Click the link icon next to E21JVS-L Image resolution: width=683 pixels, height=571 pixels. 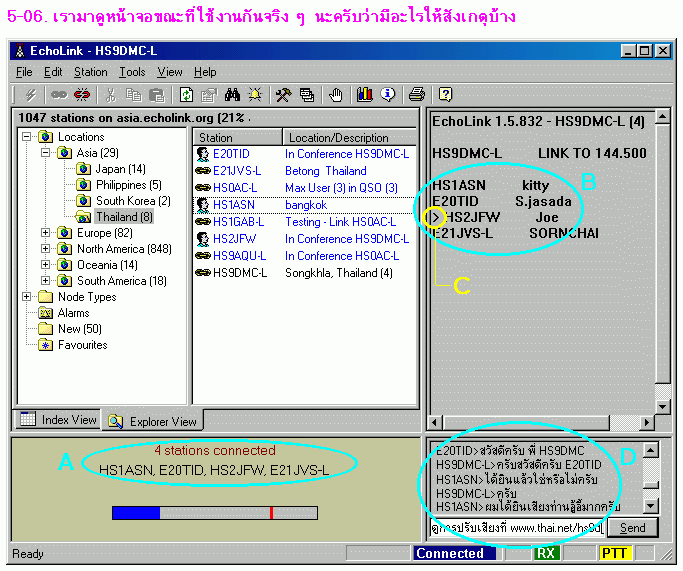click(203, 171)
